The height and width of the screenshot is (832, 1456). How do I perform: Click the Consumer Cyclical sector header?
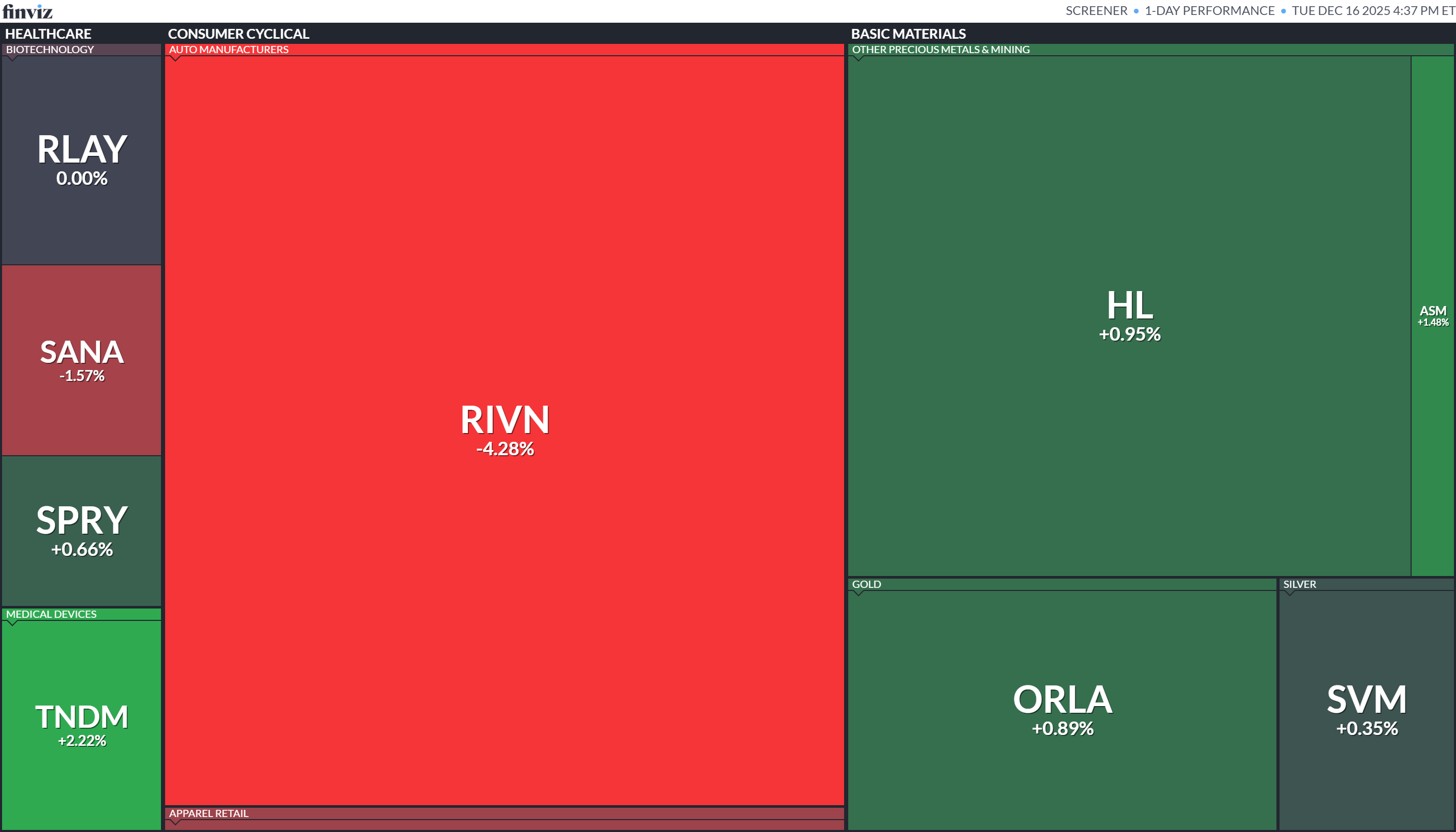[238, 34]
